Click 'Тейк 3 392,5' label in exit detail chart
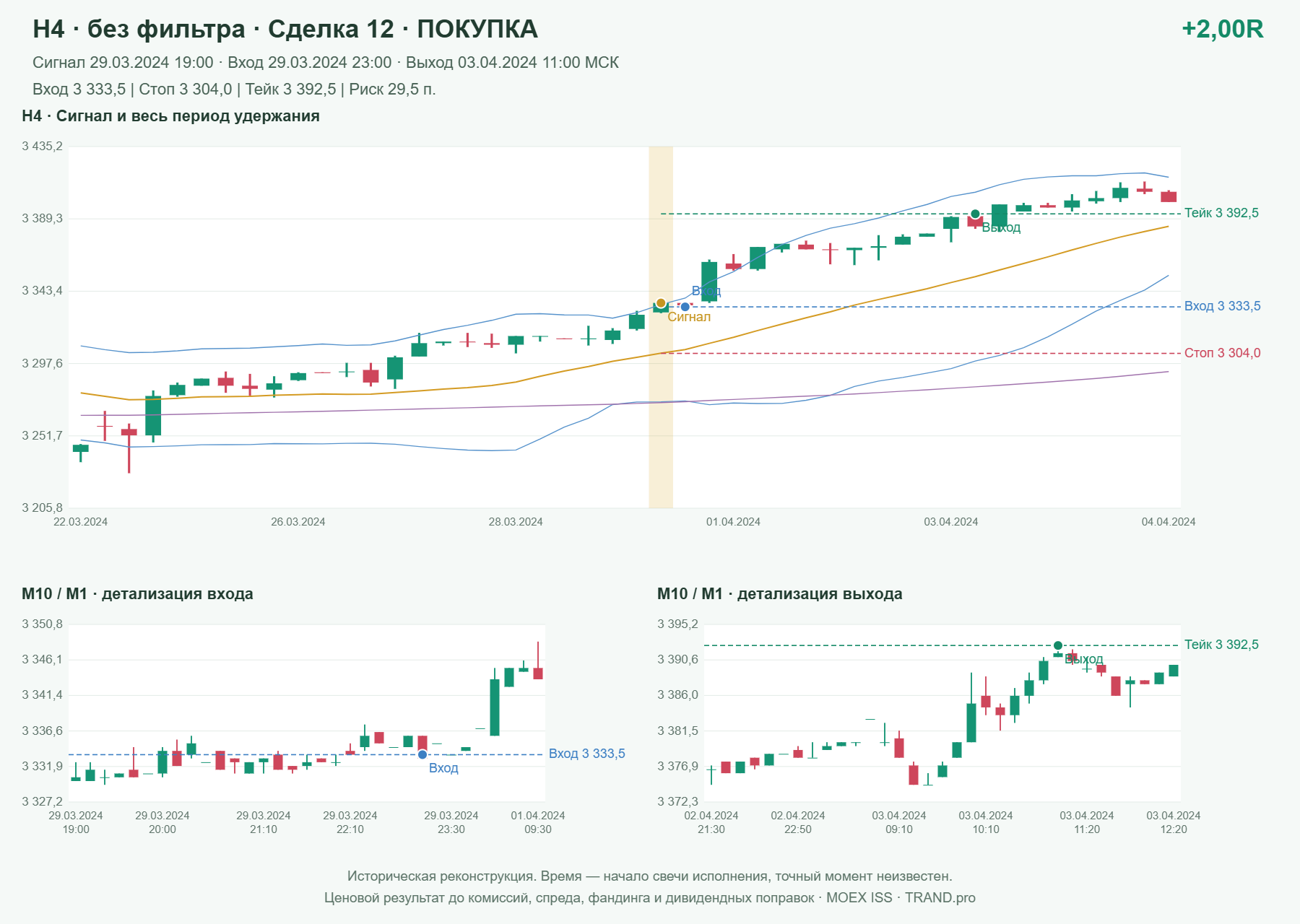Image resolution: width=1300 pixels, height=924 pixels. point(1221,645)
